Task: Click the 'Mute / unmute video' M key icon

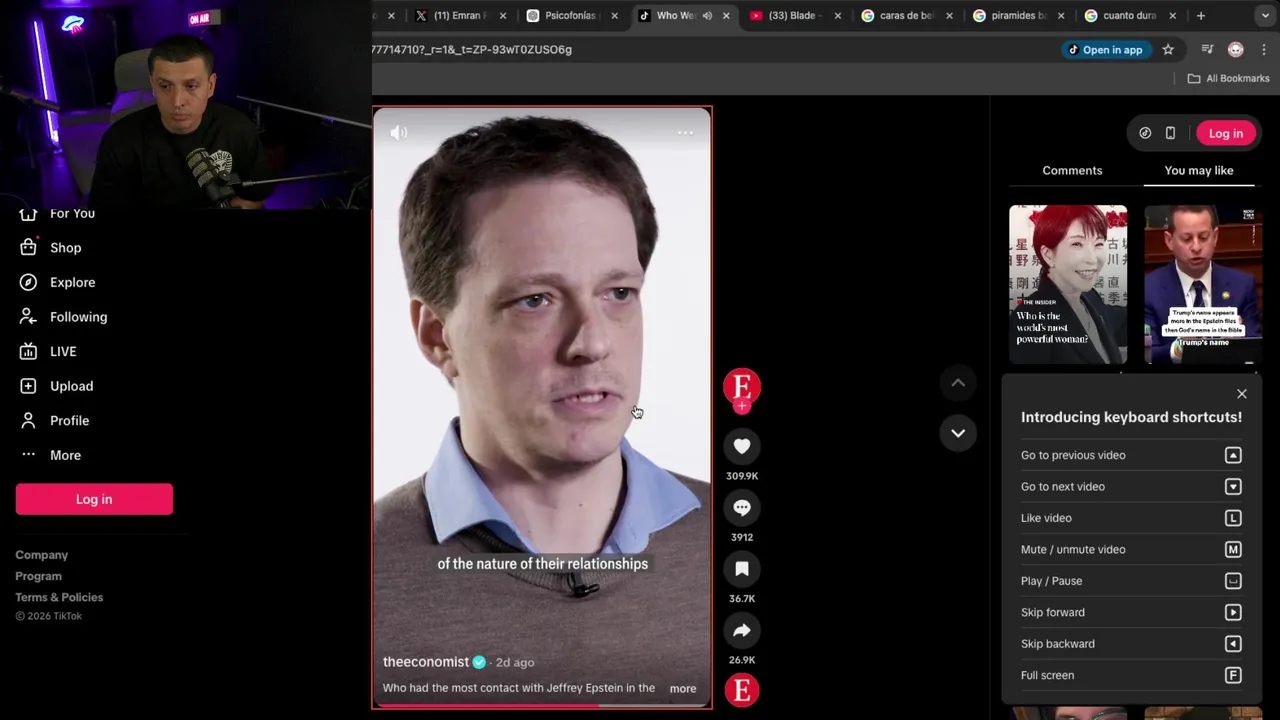Action: tap(1233, 549)
